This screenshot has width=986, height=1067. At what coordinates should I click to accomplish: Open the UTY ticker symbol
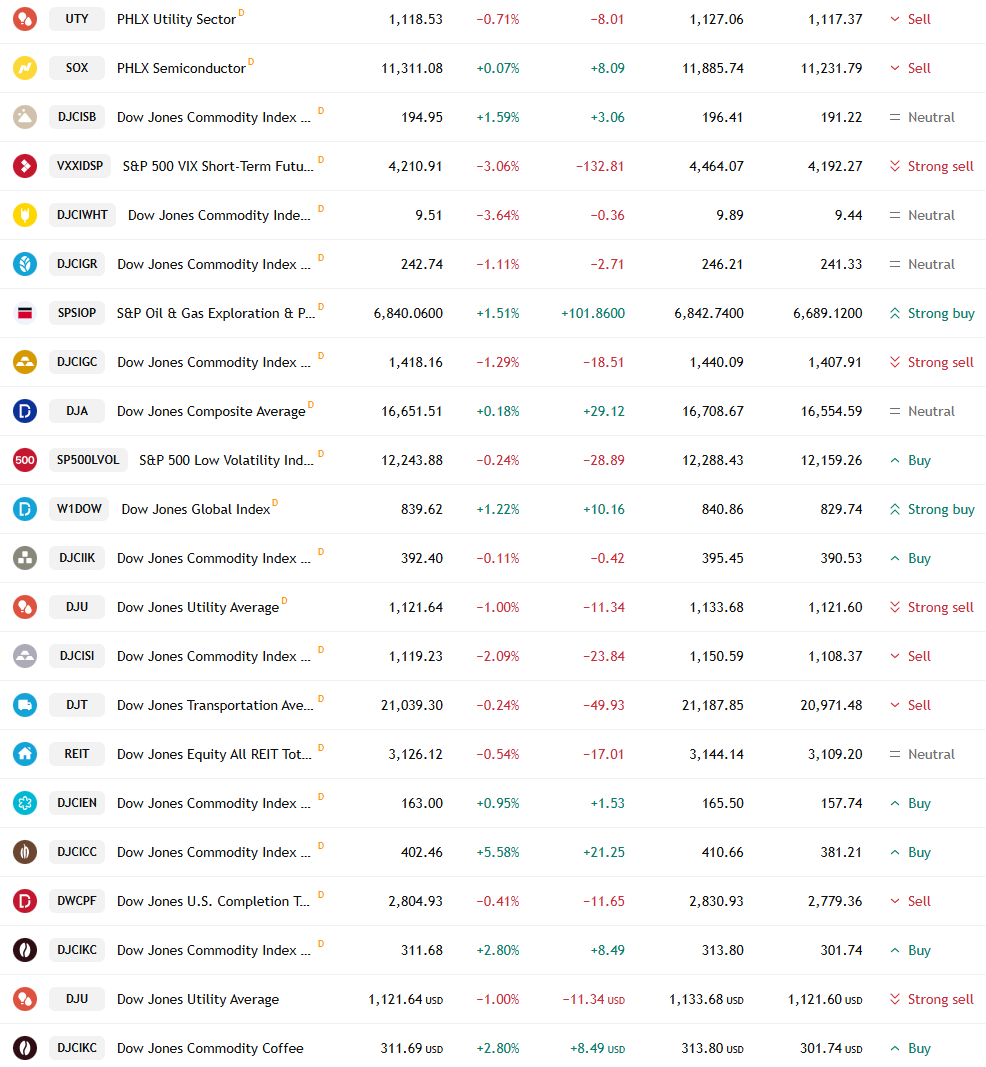click(x=77, y=19)
